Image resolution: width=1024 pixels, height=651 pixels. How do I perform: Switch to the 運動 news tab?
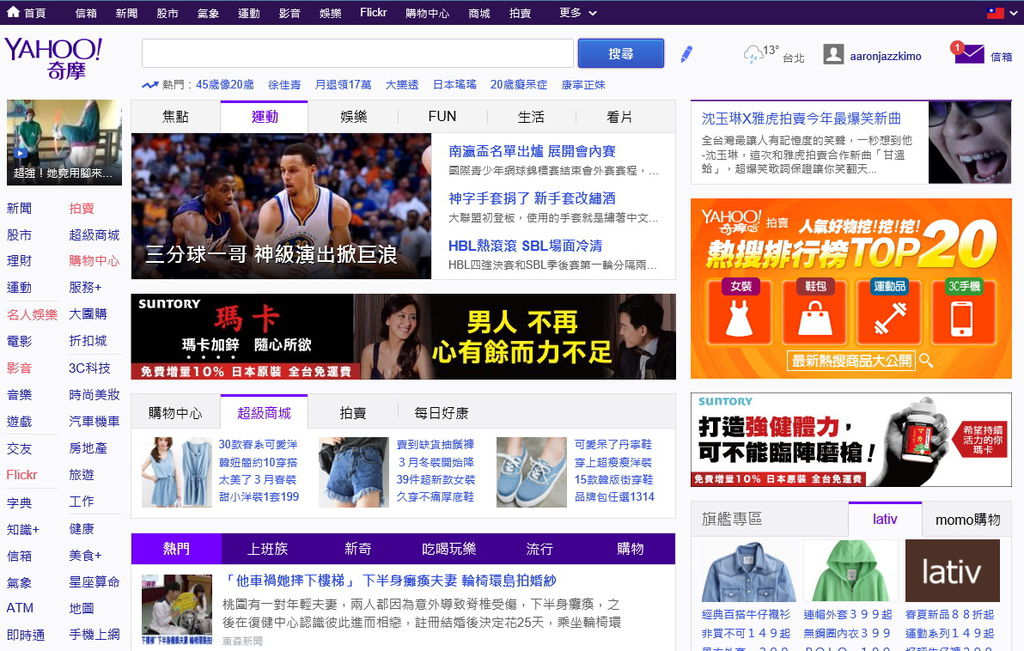tap(264, 117)
